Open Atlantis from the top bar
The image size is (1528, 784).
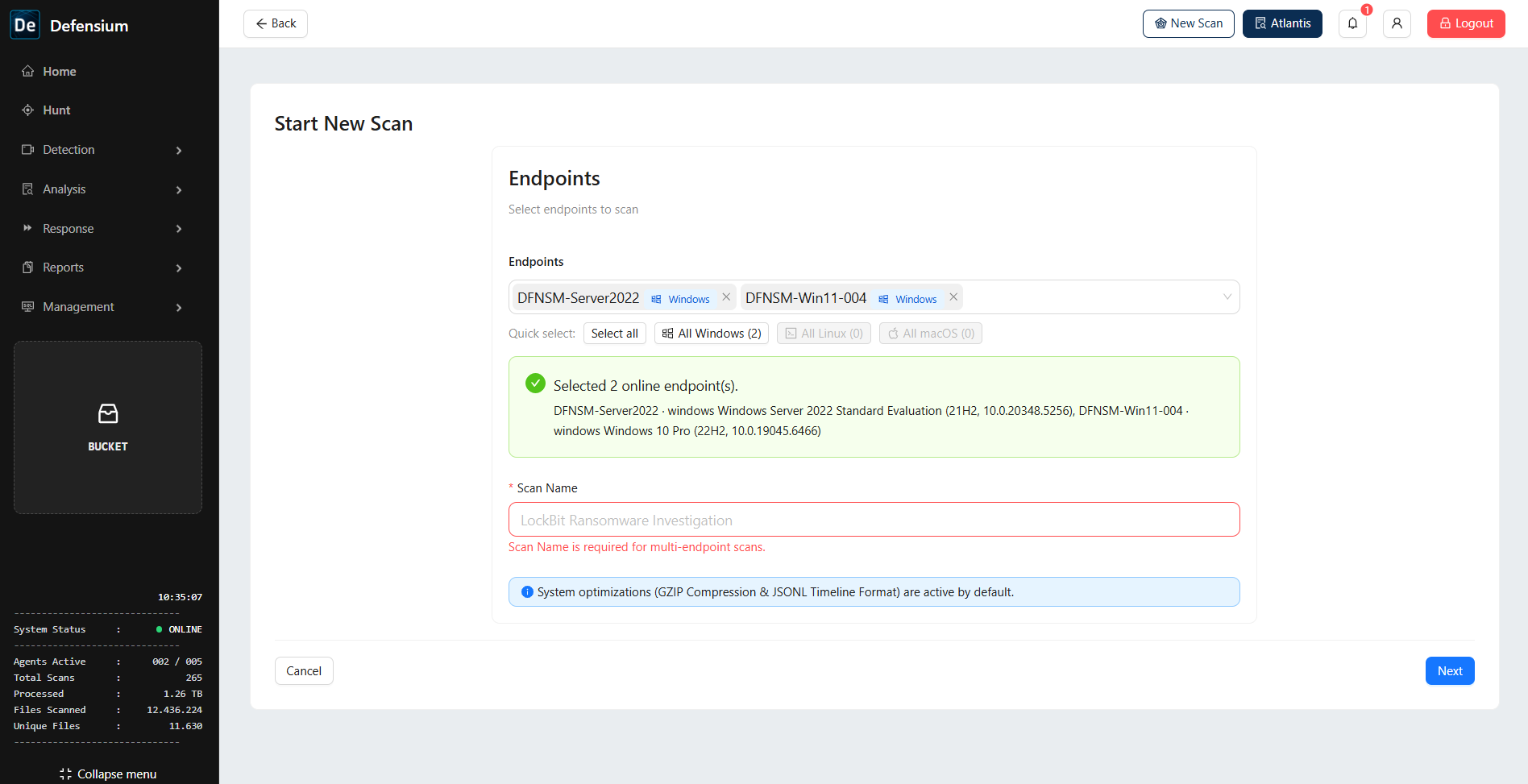(x=1282, y=23)
